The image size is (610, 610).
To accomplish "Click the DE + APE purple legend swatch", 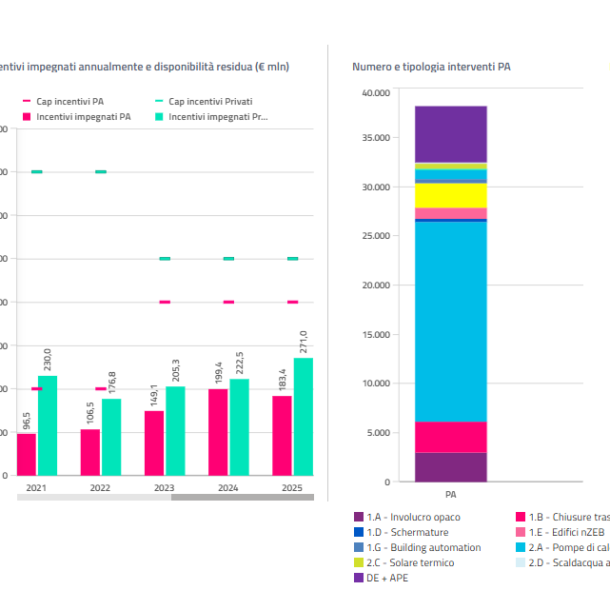I will click(x=358, y=578).
